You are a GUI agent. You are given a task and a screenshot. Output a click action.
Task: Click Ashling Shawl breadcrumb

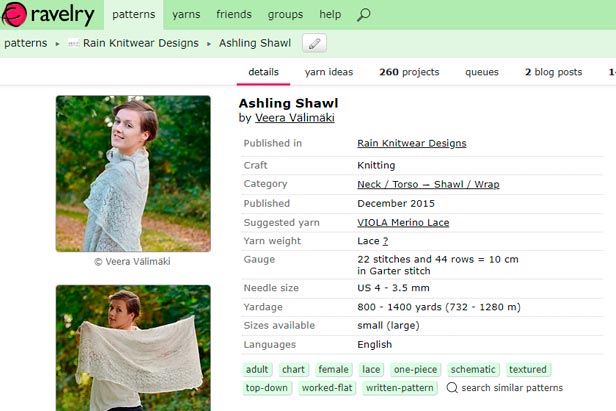point(255,43)
